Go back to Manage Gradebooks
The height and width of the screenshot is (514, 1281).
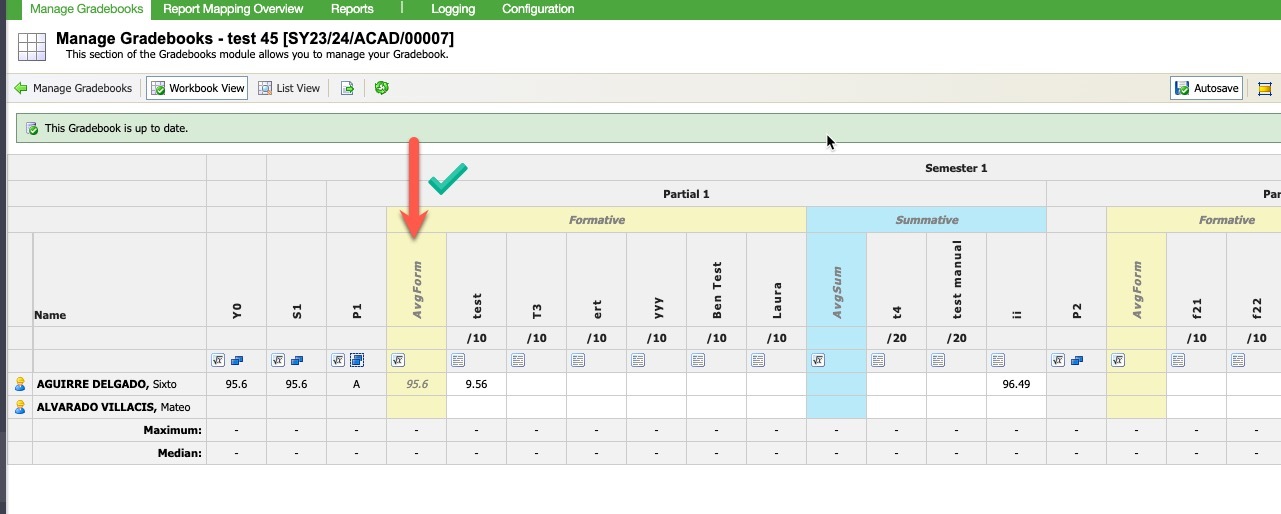(73, 88)
